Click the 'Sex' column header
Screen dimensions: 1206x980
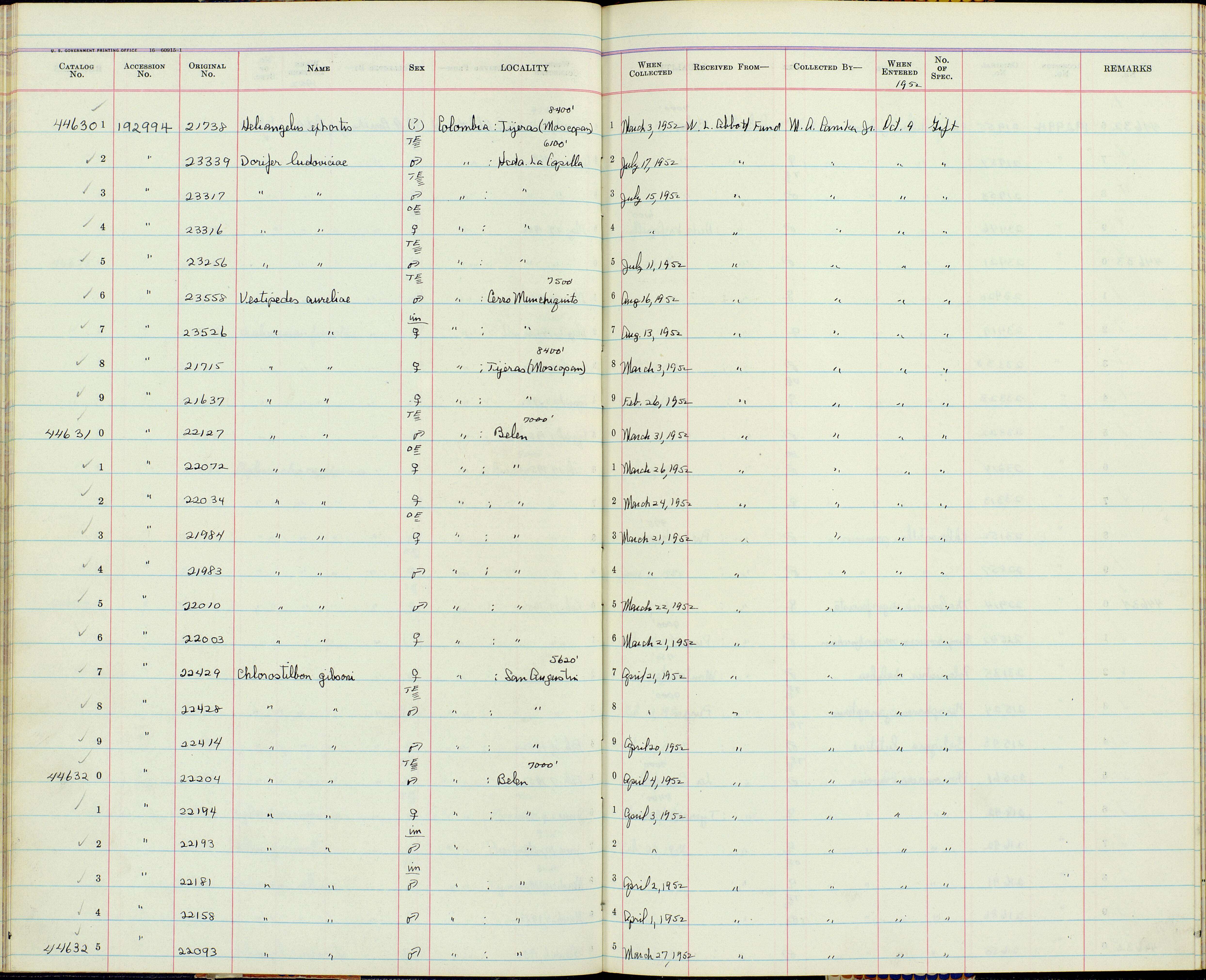[x=417, y=68]
